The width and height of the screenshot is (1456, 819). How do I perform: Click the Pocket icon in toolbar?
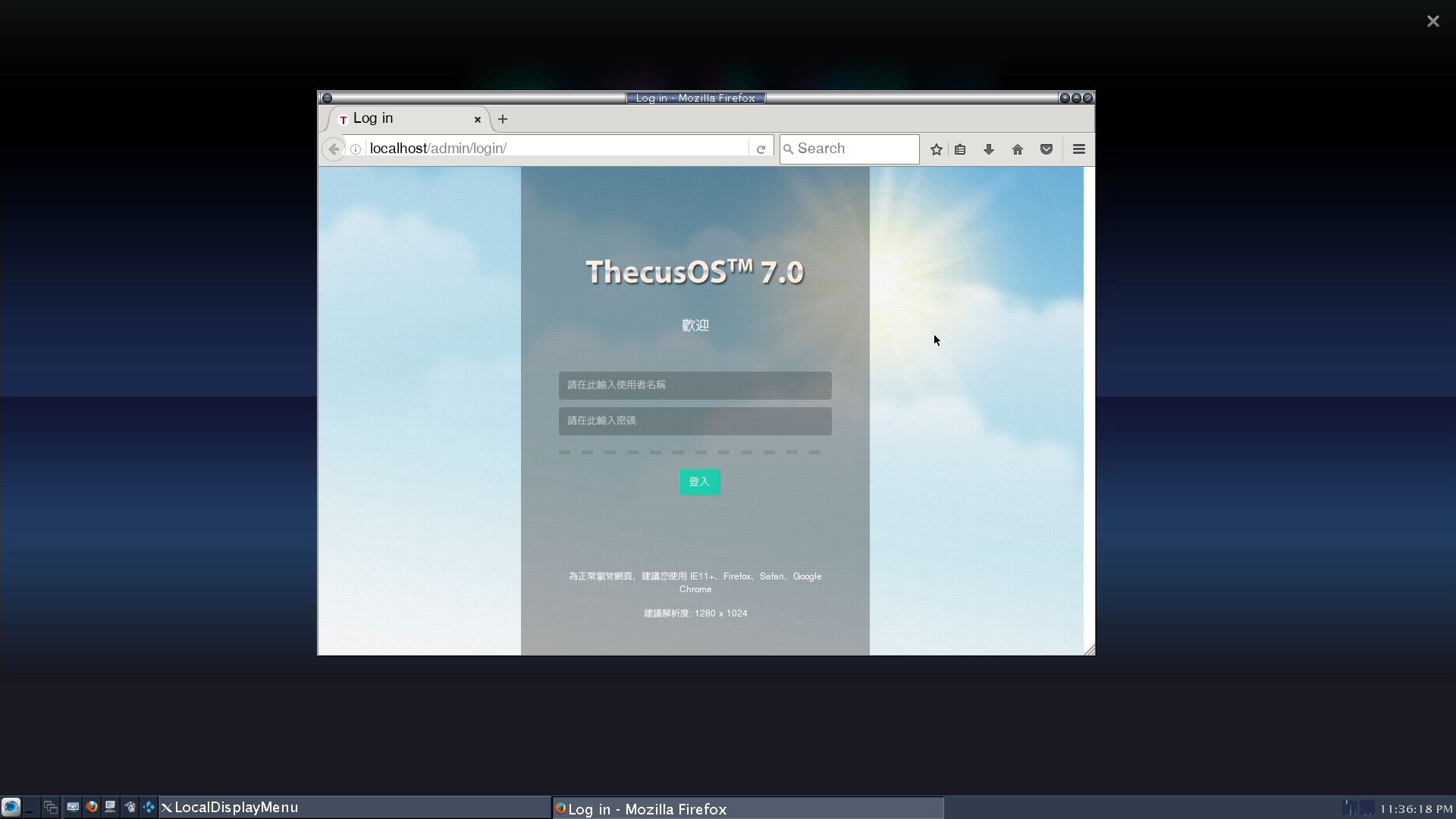coord(1046,149)
